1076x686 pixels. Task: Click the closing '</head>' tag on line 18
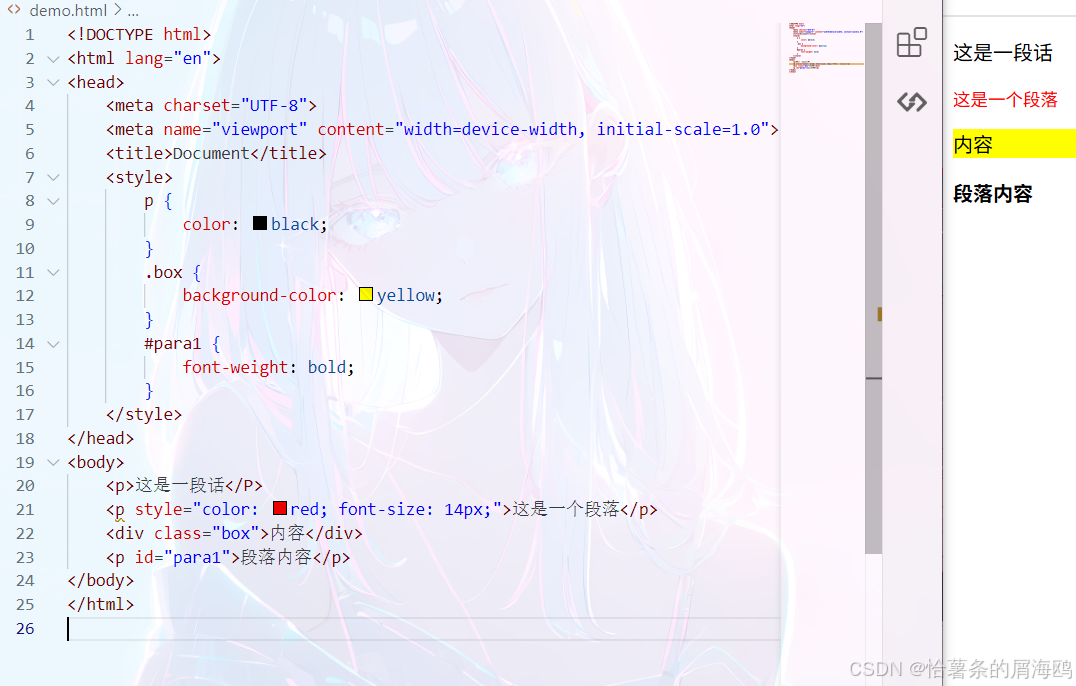(x=101, y=439)
